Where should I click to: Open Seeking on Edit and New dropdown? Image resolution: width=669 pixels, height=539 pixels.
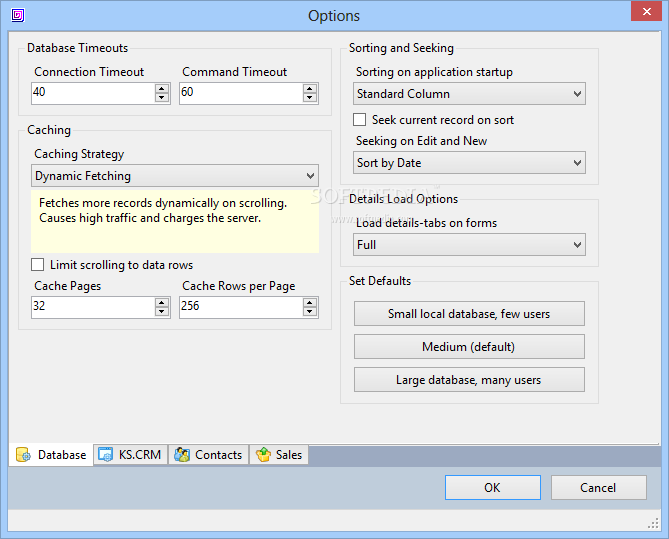click(469, 163)
